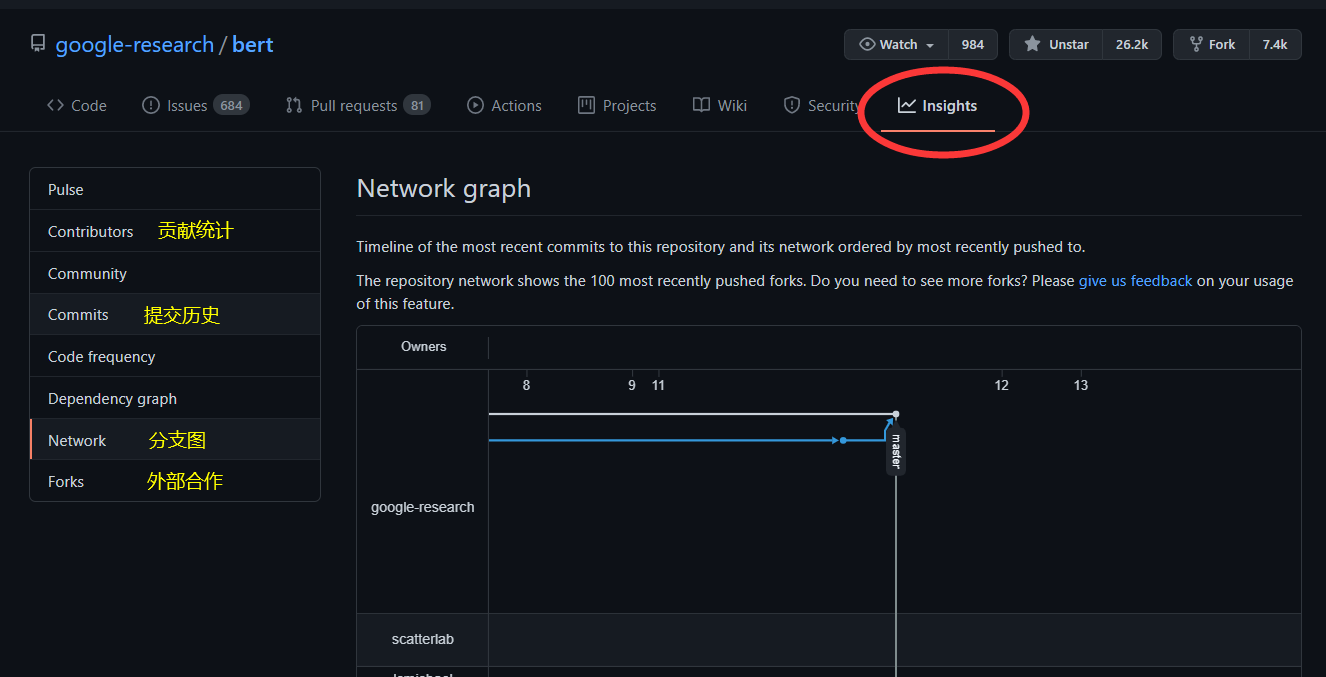This screenshot has width=1326, height=677.
Task: Select the Insights tab
Action: 938,105
